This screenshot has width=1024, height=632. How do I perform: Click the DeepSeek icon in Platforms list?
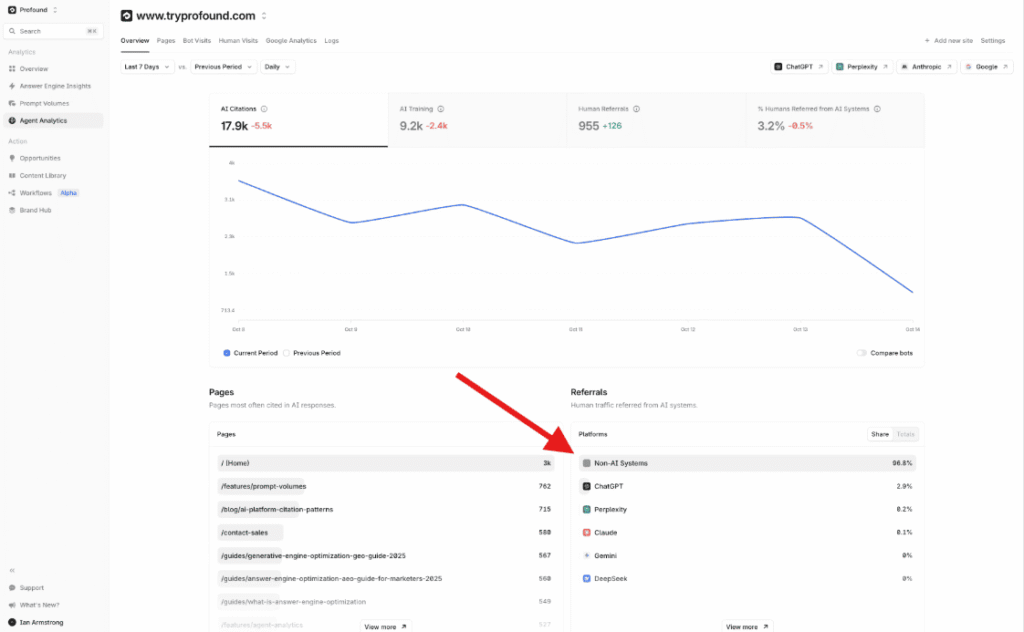tap(586, 578)
